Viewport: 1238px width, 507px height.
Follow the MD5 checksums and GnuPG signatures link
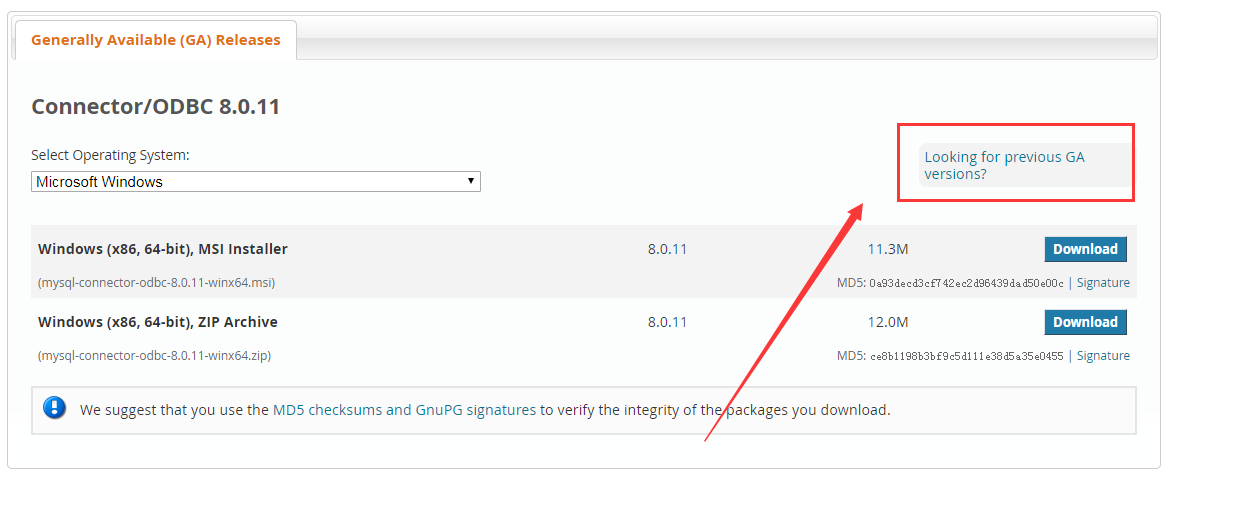pyautogui.click(x=404, y=410)
